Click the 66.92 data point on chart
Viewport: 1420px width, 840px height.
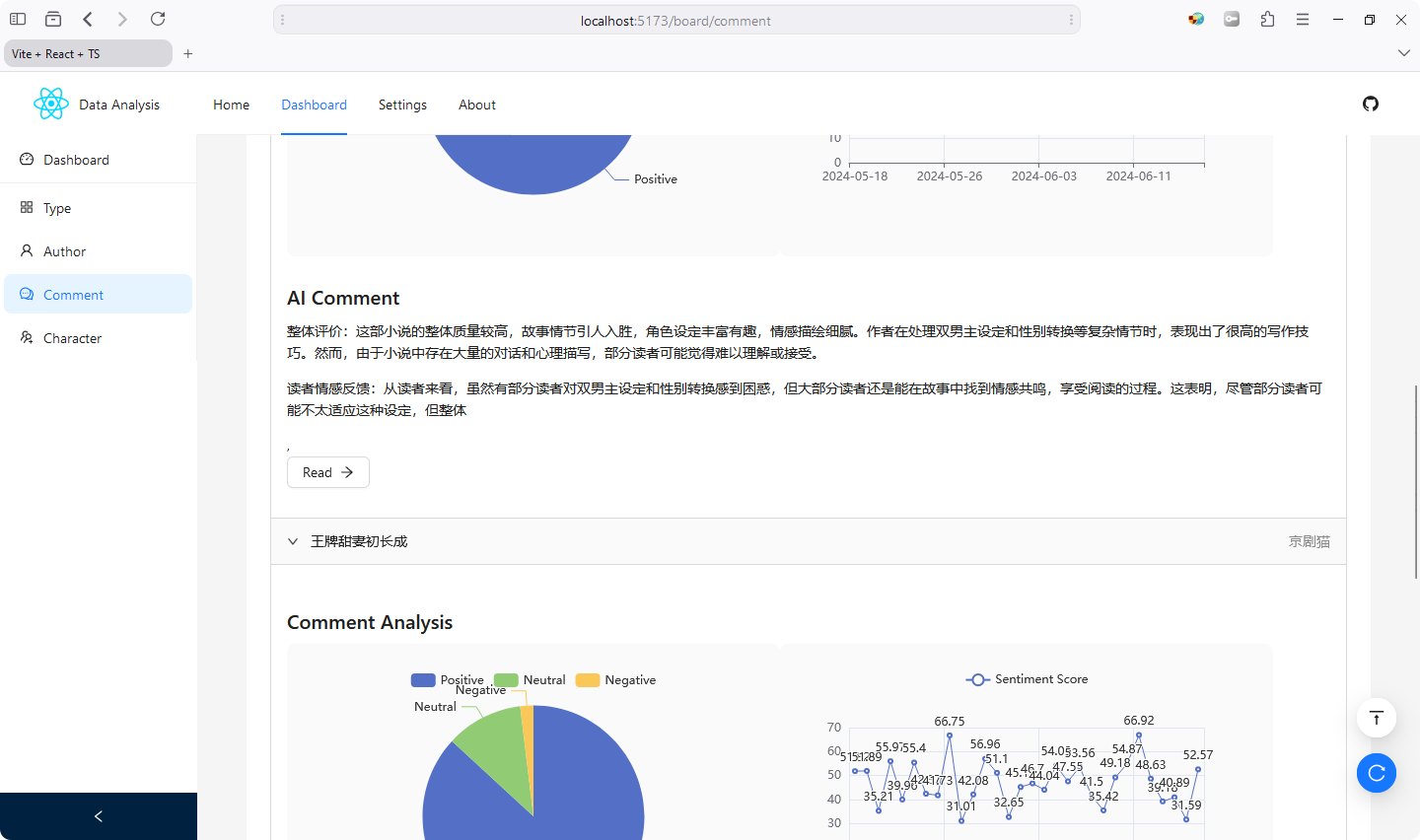click(x=1139, y=735)
